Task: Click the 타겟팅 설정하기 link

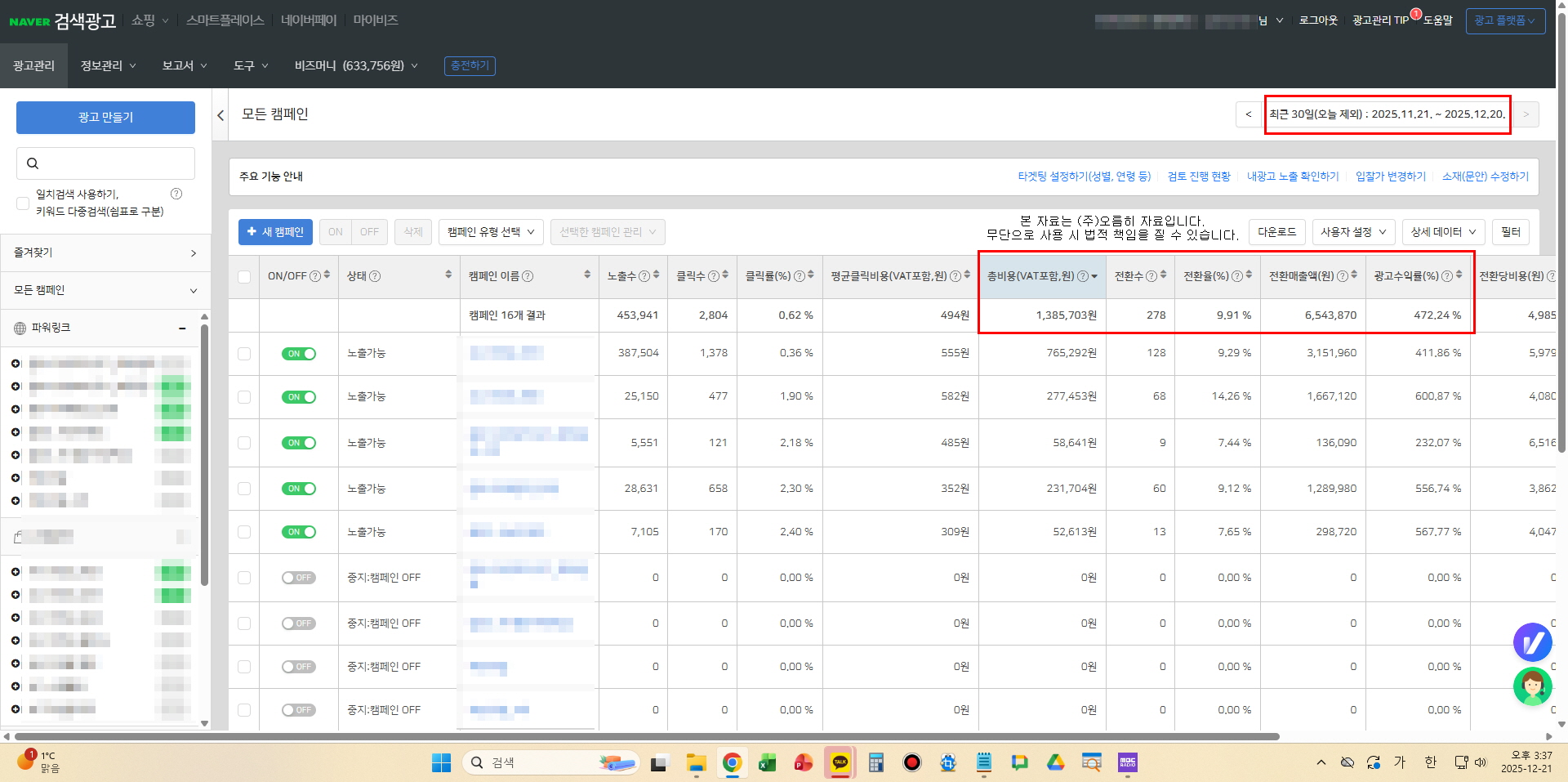Action: [1084, 177]
